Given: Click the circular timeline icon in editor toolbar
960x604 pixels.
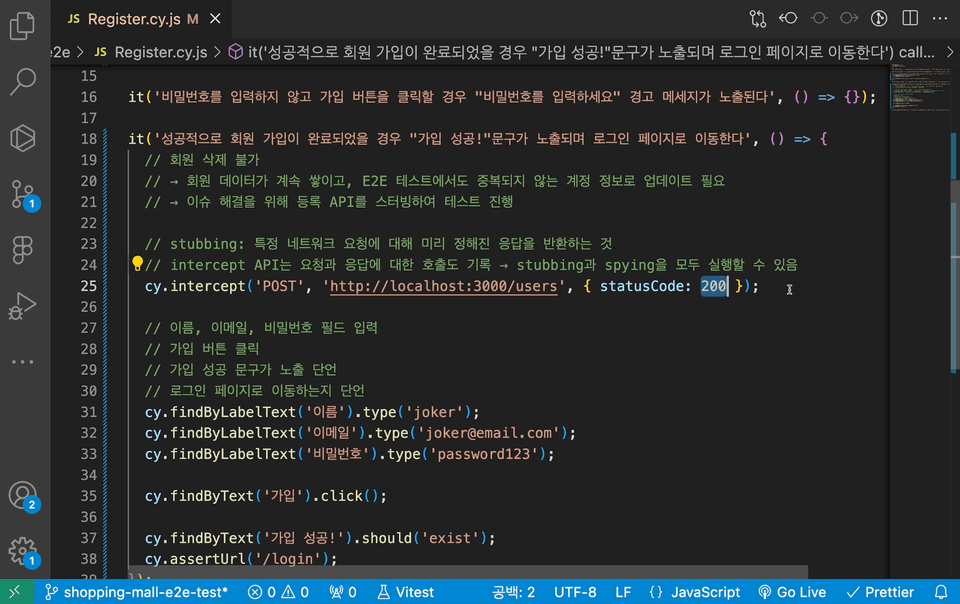Looking at the screenshot, I should pyautogui.click(x=879, y=18).
